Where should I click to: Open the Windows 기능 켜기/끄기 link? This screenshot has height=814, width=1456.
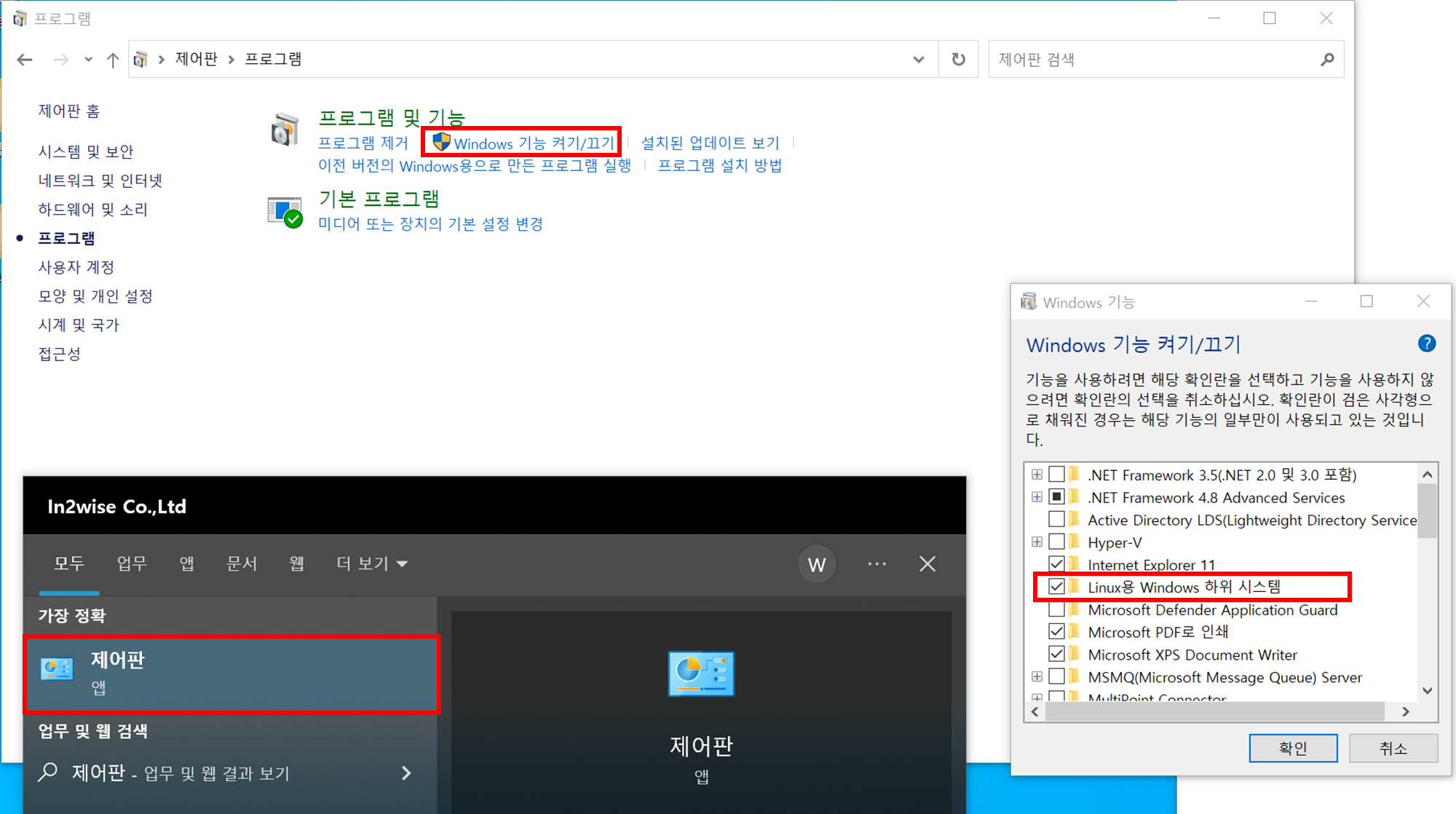pos(533,143)
